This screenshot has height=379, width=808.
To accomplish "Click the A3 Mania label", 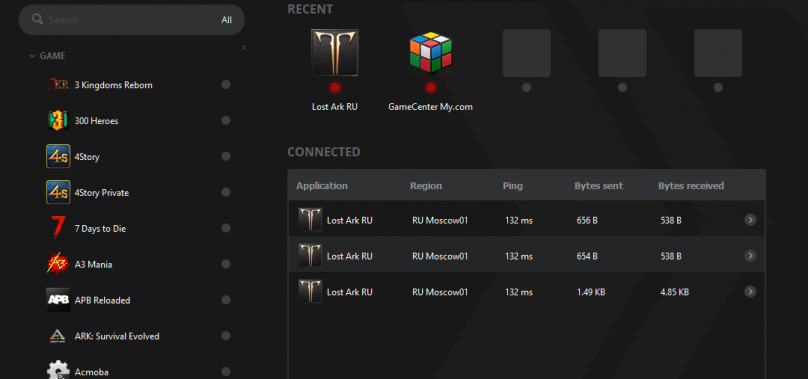I will point(93,265).
